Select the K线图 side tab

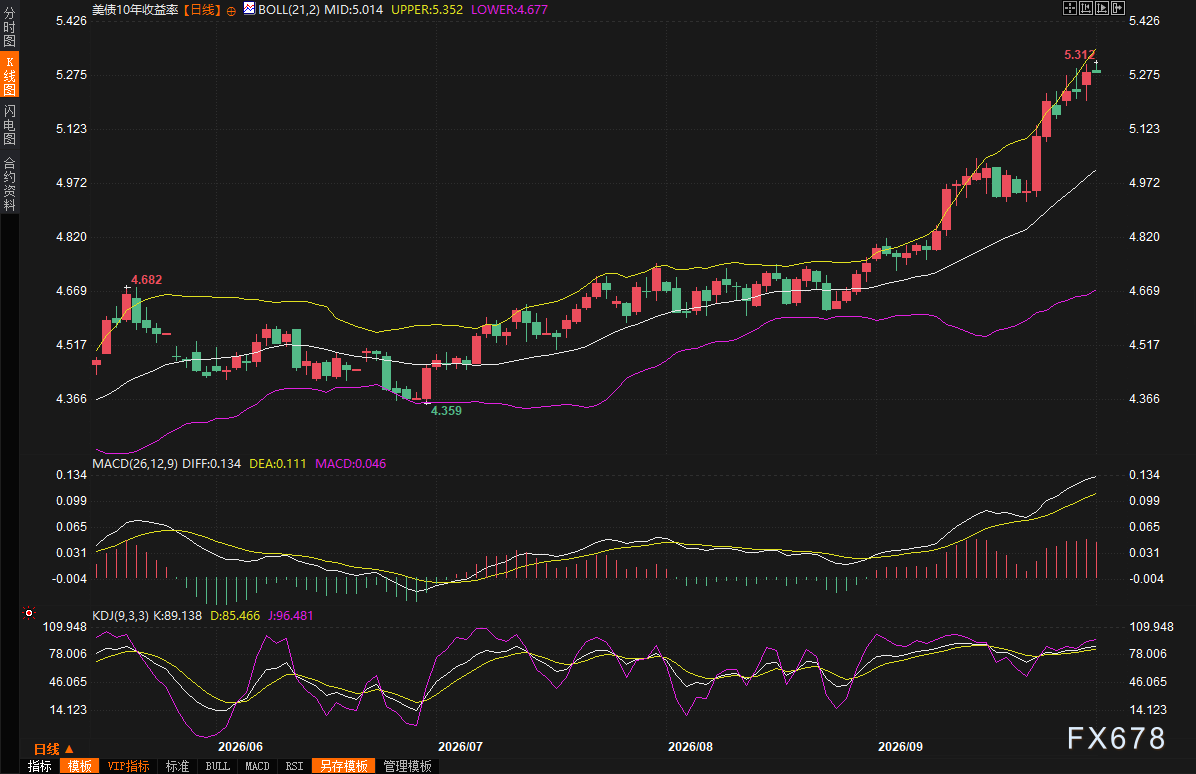pos(9,75)
